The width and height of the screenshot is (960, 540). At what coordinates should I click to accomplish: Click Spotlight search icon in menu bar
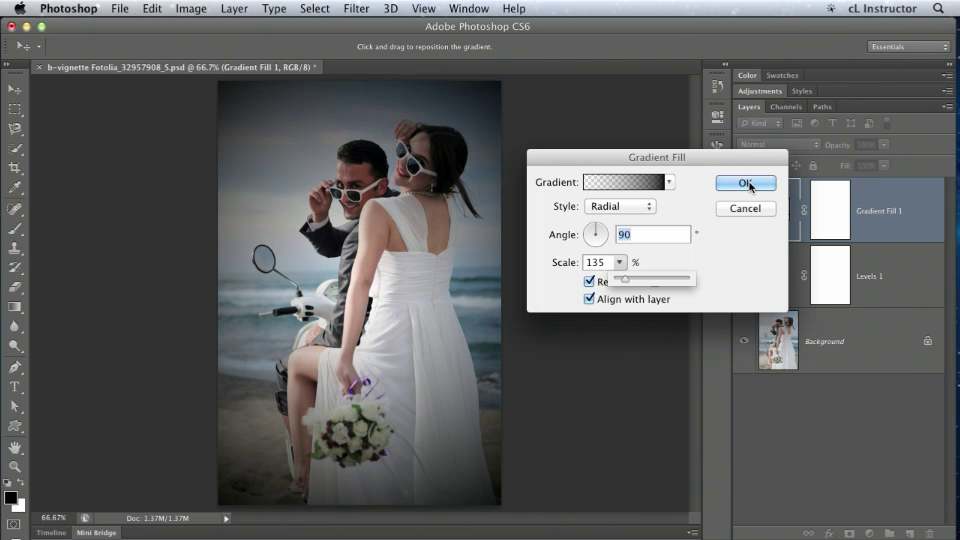pyautogui.click(x=938, y=9)
